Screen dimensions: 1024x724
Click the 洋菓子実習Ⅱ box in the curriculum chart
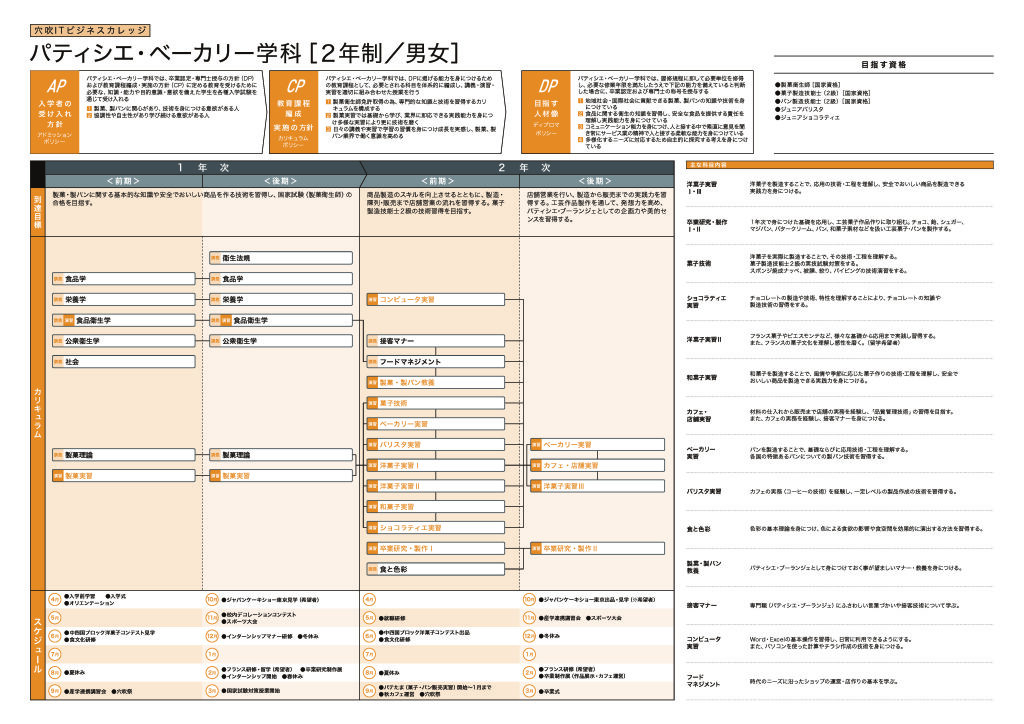(x=436, y=486)
